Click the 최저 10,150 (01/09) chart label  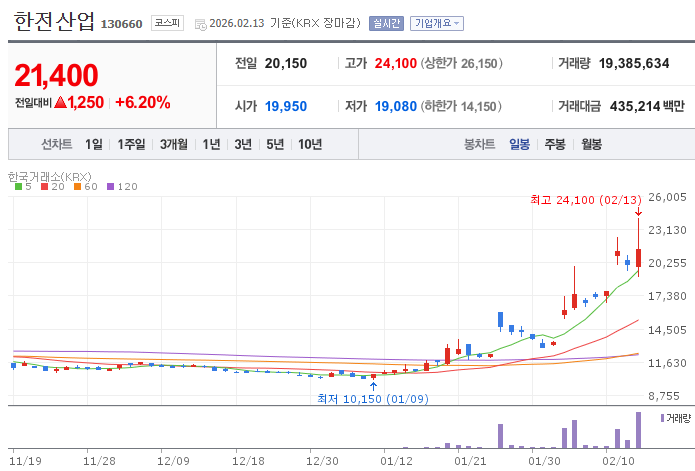click(x=373, y=399)
